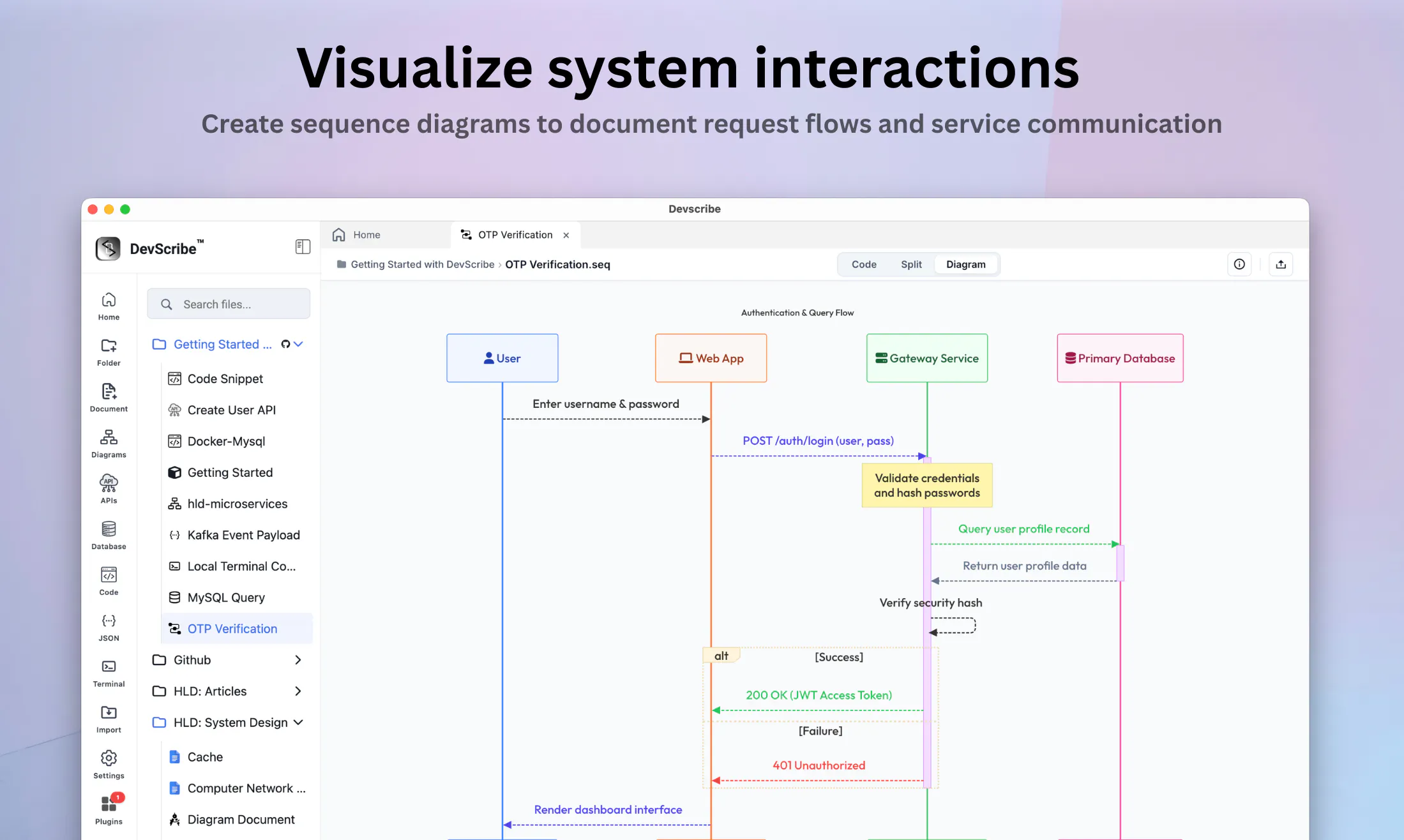The height and width of the screenshot is (840, 1404).
Task: Focus the Search files input field
Action: coord(229,304)
